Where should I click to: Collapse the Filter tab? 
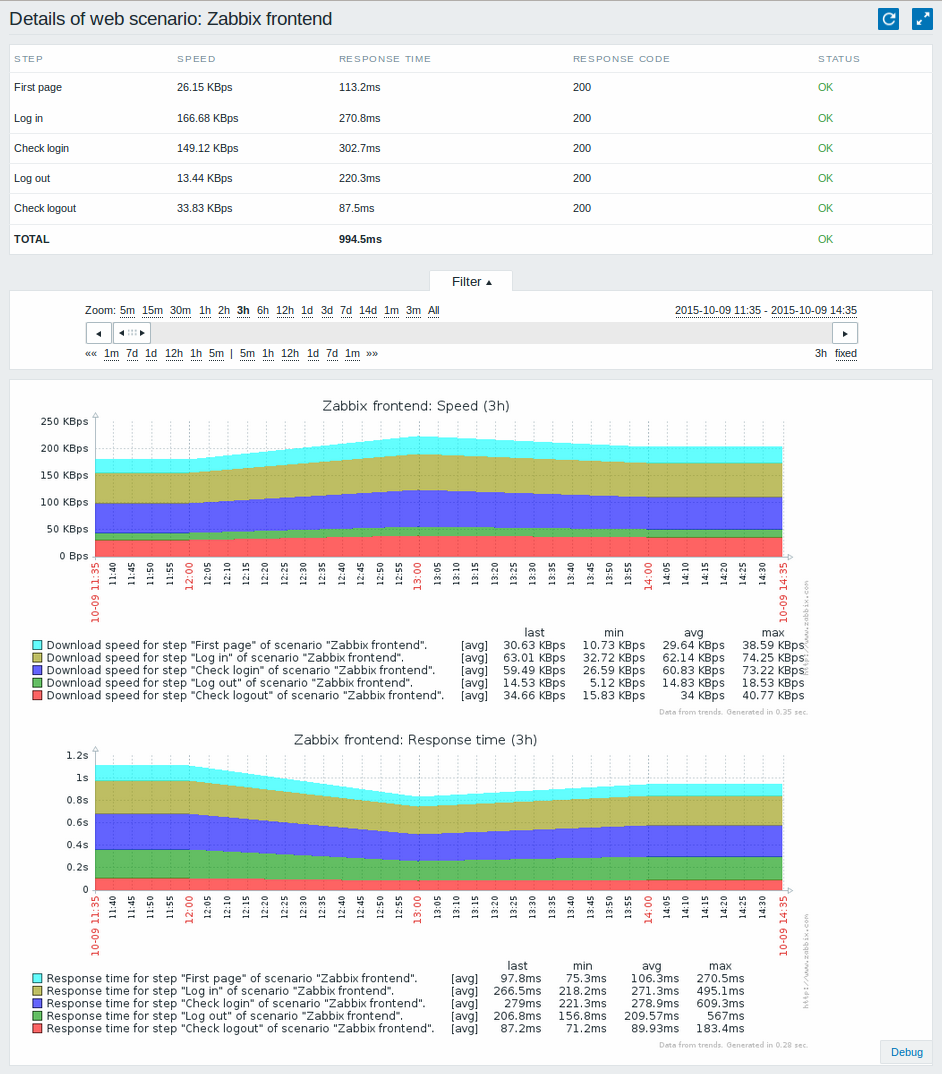pyautogui.click(x=471, y=282)
